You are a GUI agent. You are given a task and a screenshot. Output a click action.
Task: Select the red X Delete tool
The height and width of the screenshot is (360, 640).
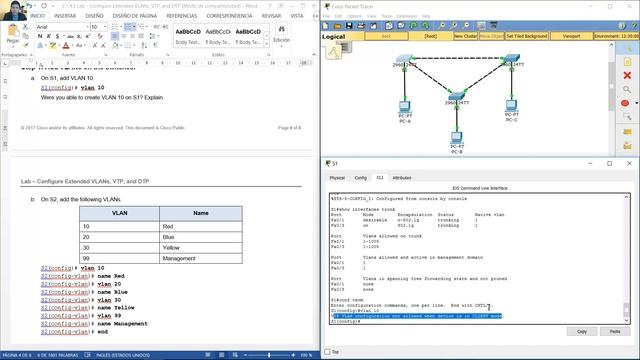[627, 76]
